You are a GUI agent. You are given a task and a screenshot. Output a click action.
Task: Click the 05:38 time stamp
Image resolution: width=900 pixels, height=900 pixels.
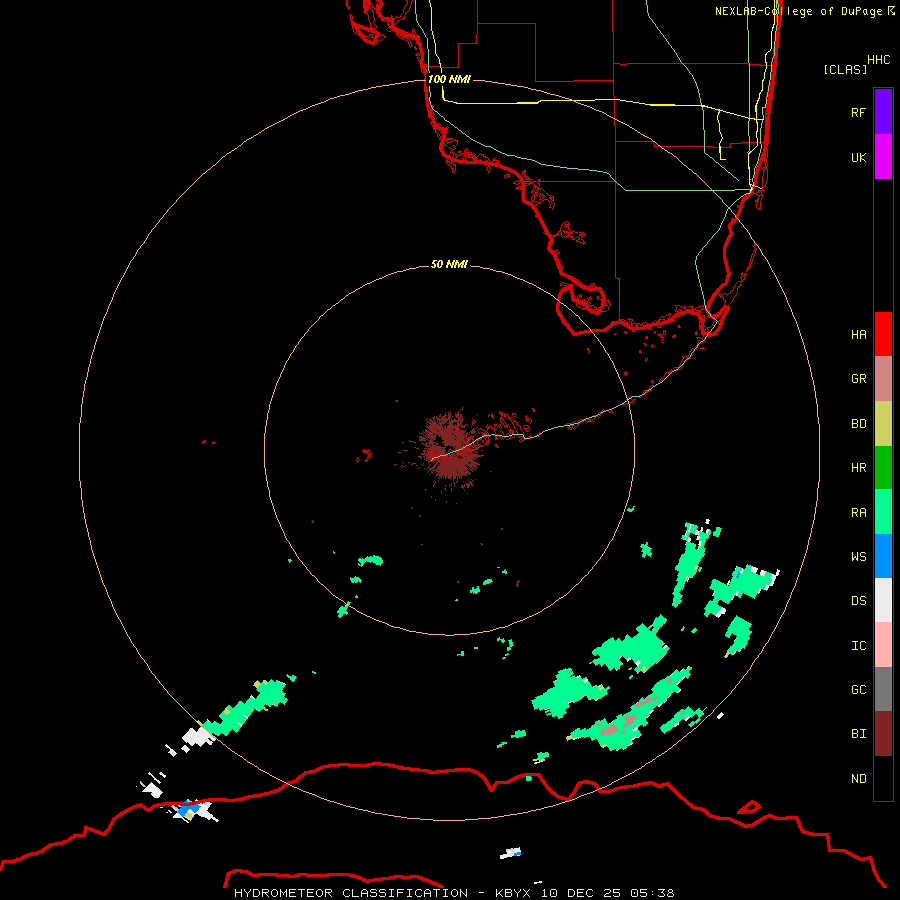[652, 893]
